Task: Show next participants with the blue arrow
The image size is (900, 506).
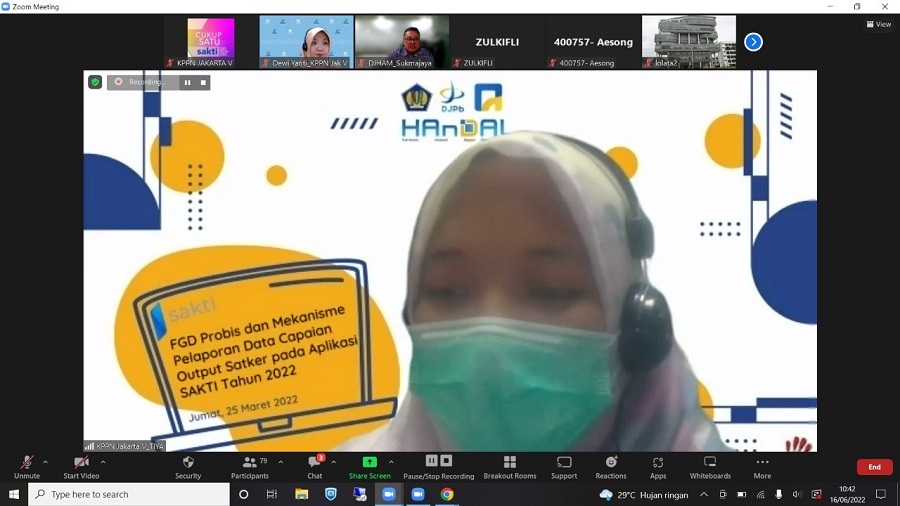Action: point(753,42)
